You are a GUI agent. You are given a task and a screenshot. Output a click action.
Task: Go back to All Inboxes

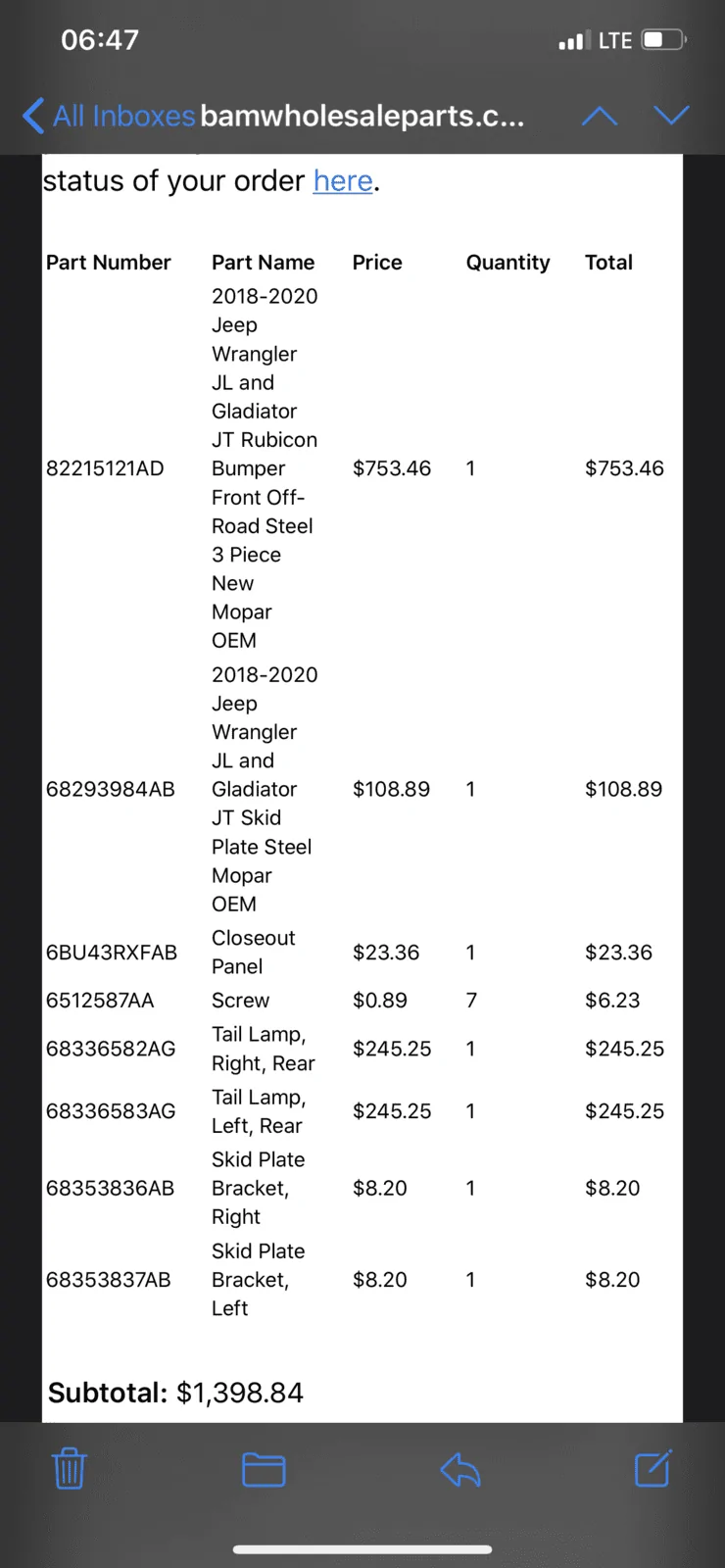109,116
